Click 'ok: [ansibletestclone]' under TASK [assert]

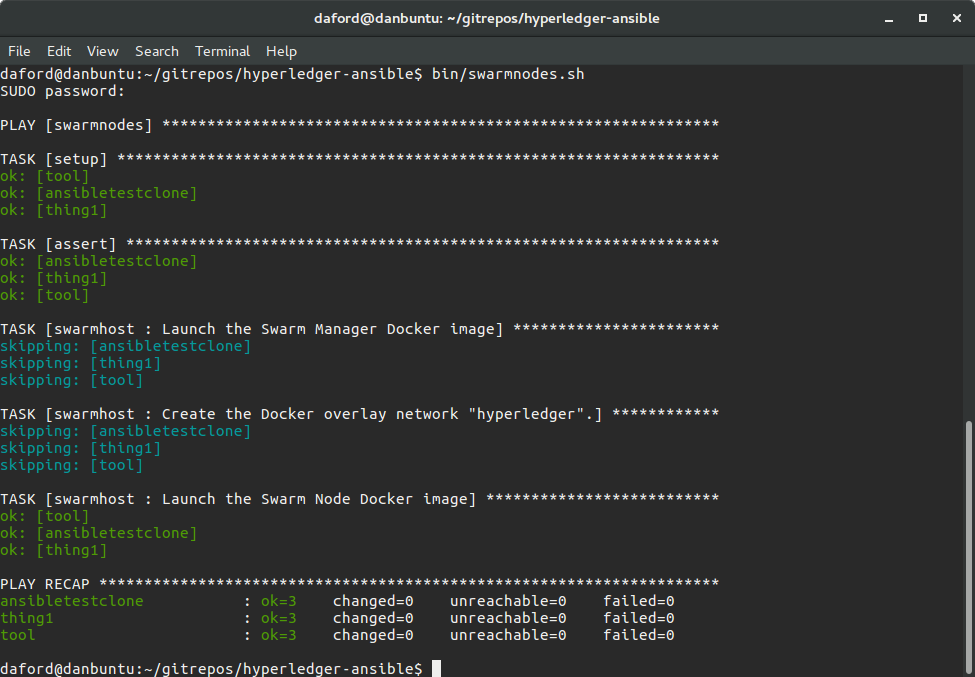(x=98, y=261)
